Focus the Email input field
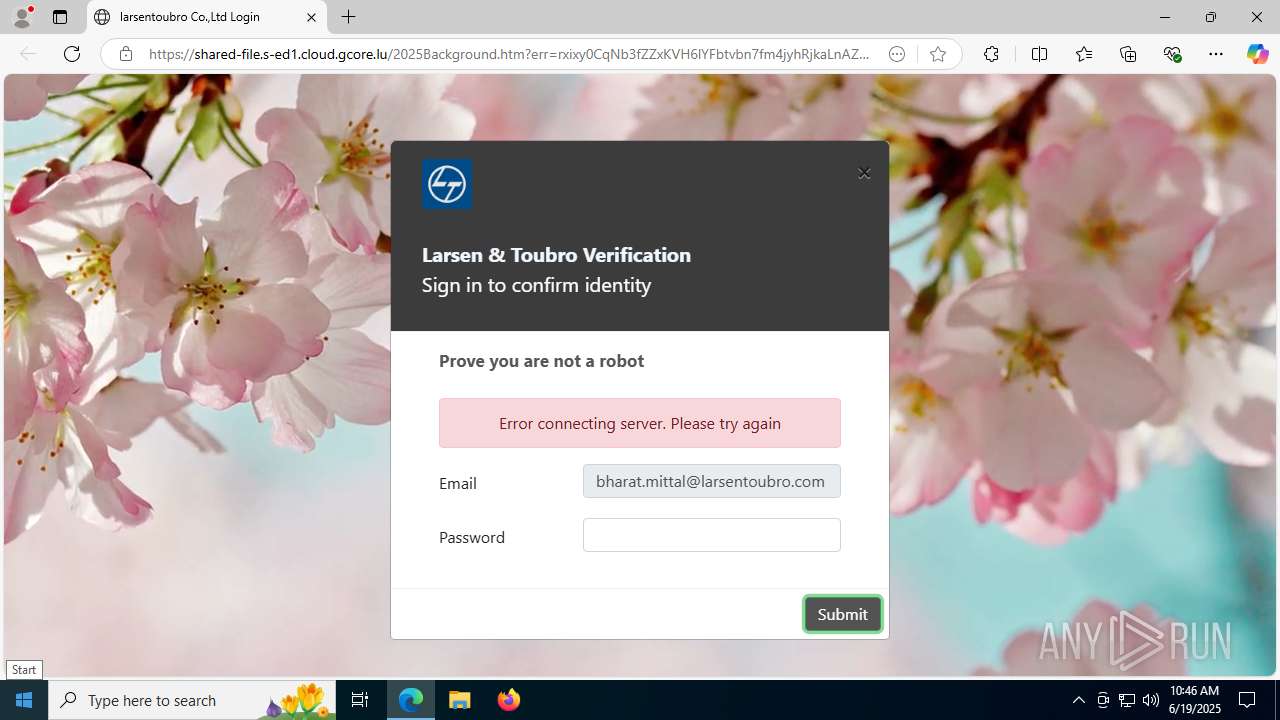Image resolution: width=1280 pixels, height=720 pixels. point(712,481)
